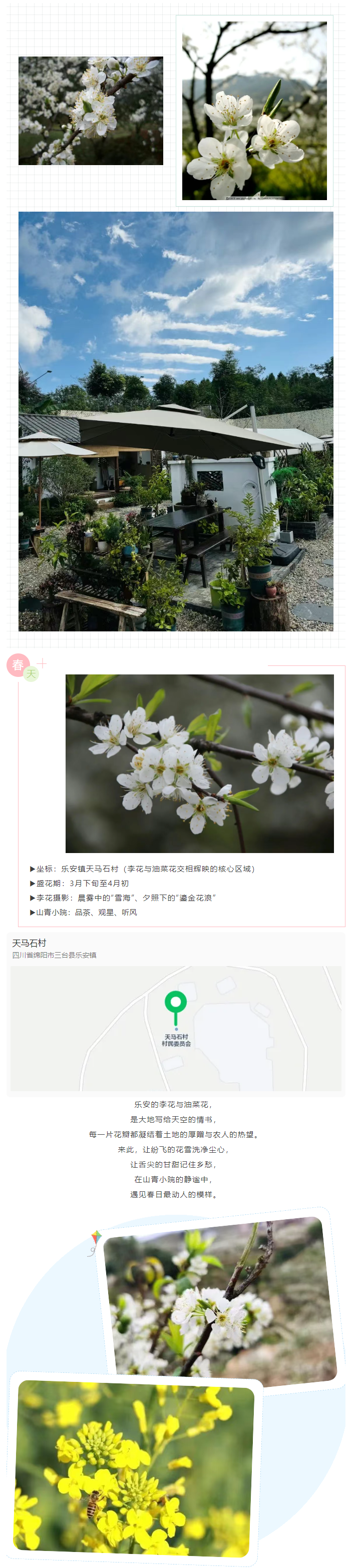Open framed white blossom closeup at top right
Image resolution: width=355 pixels, height=1568 pixels.
click(254, 111)
